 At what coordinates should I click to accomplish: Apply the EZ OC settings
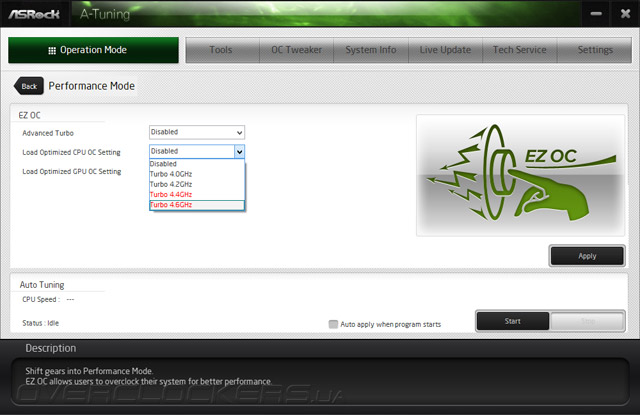pos(587,256)
